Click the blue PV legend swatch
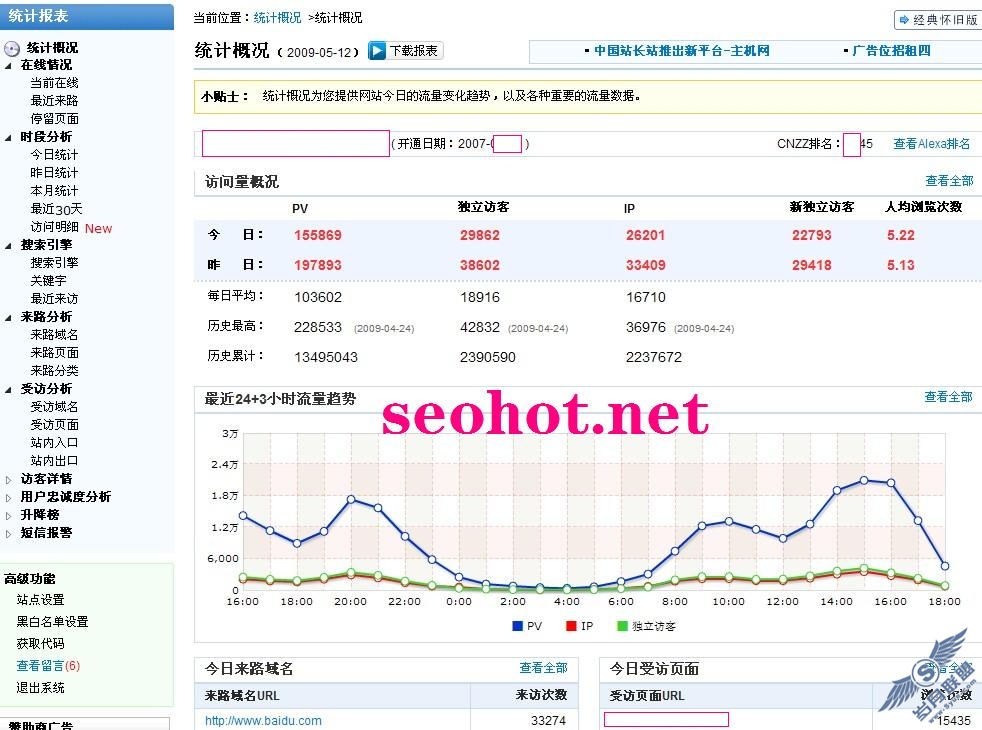 [x=518, y=626]
